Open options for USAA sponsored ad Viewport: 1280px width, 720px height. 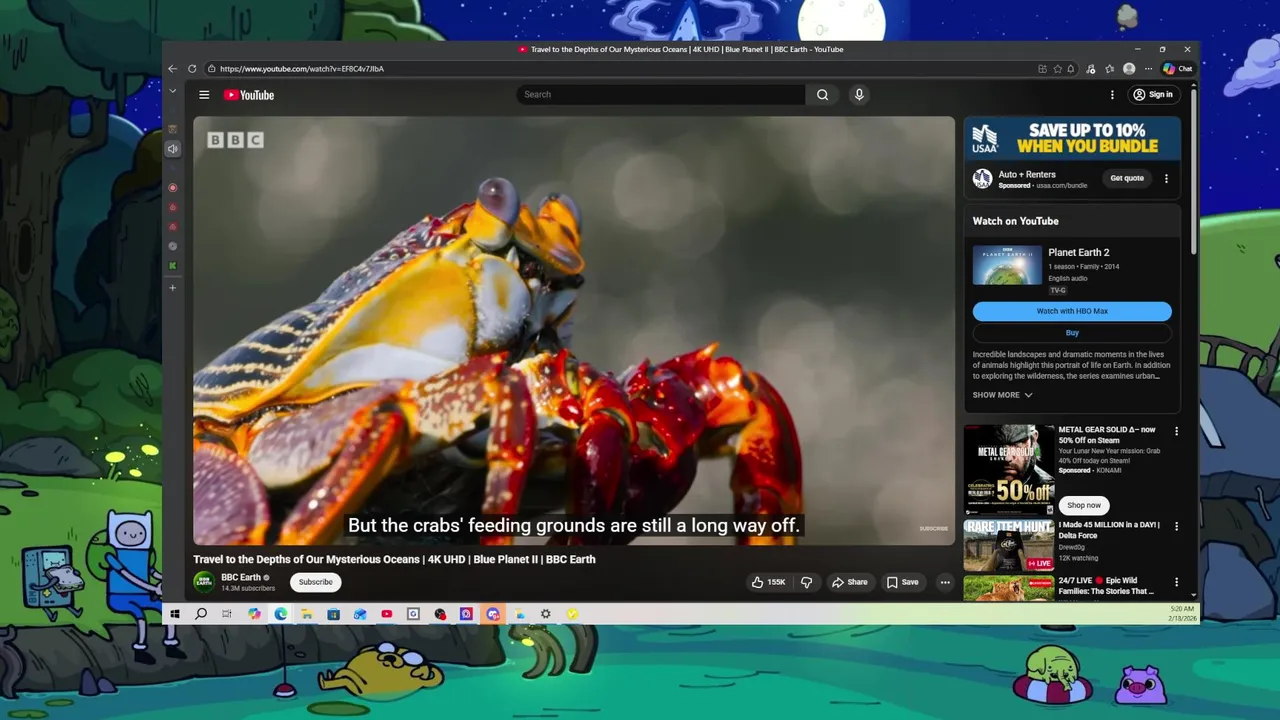click(x=1166, y=178)
